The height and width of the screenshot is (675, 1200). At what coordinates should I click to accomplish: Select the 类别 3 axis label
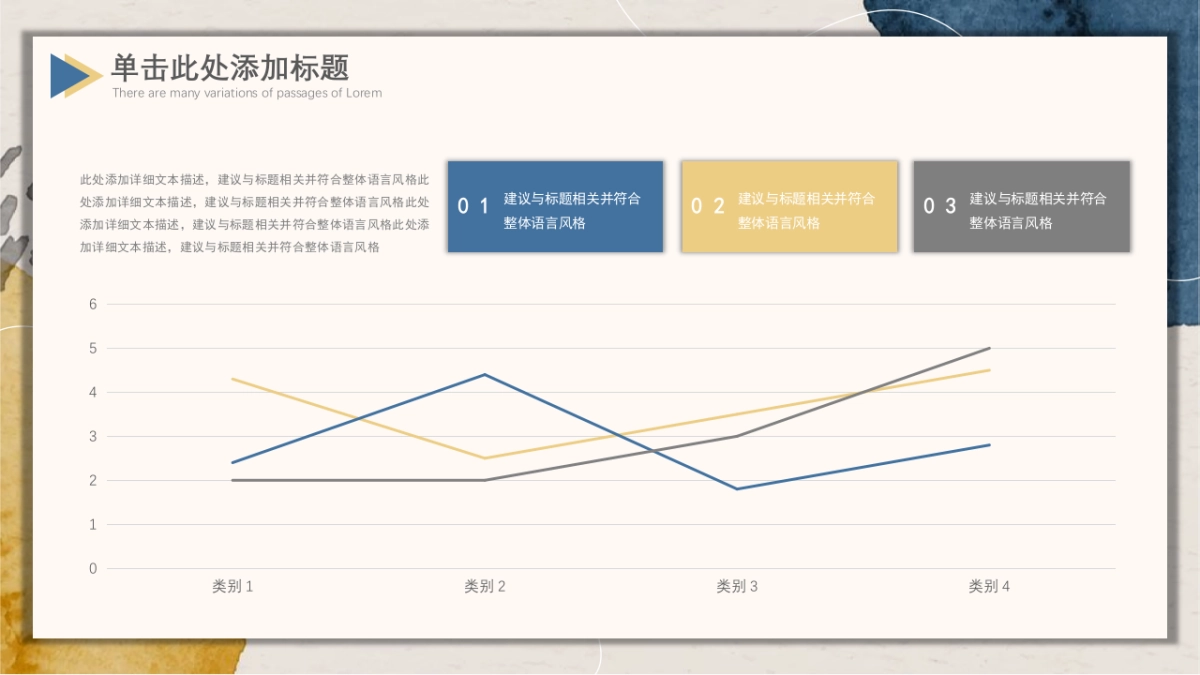737,586
